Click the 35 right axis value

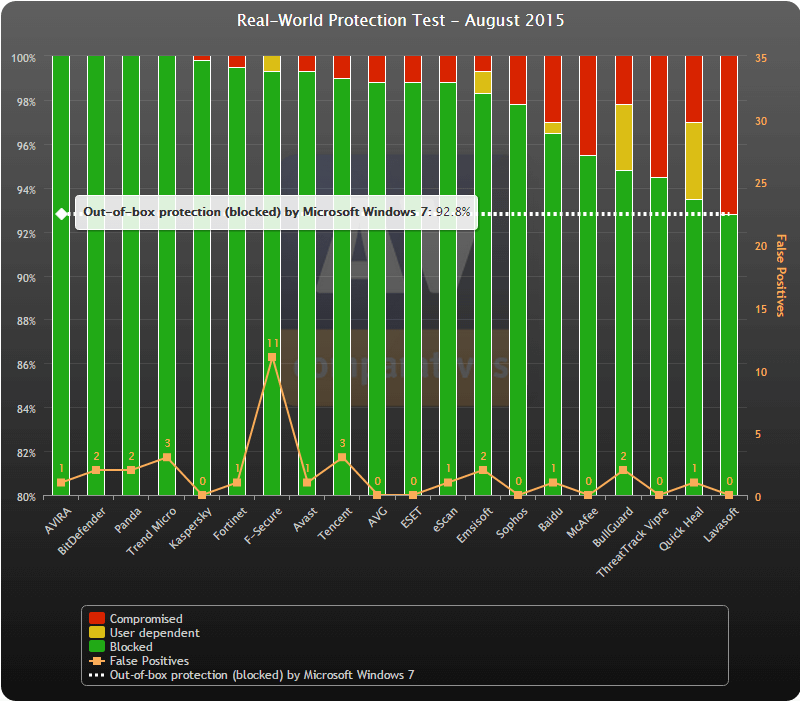click(x=761, y=58)
